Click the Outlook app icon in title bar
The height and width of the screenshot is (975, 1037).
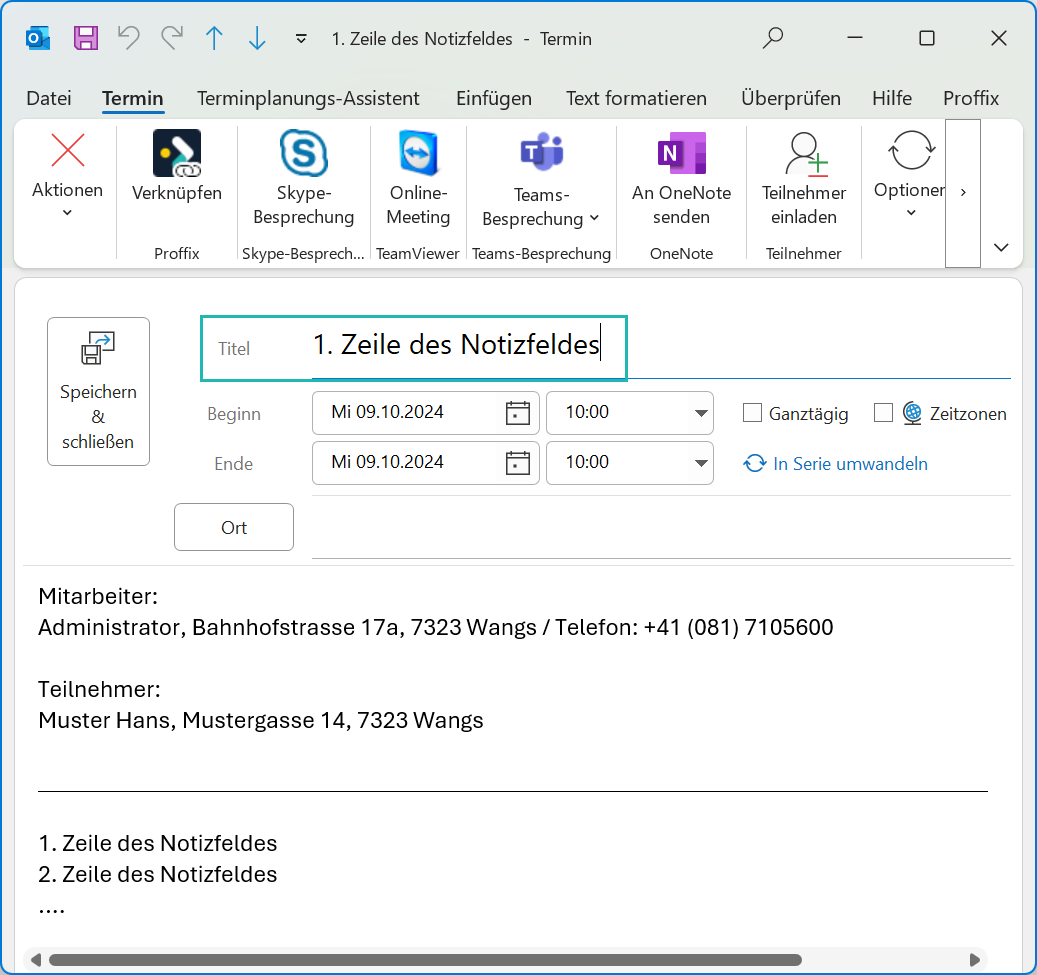[x=38, y=38]
